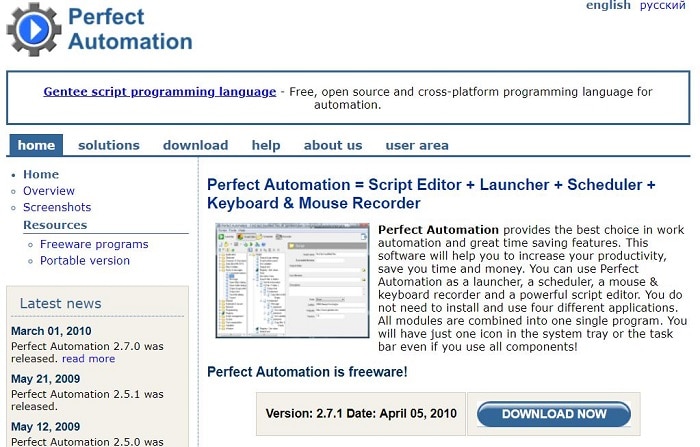
Task: Open the Overview sidebar link
Action: click(49, 191)
